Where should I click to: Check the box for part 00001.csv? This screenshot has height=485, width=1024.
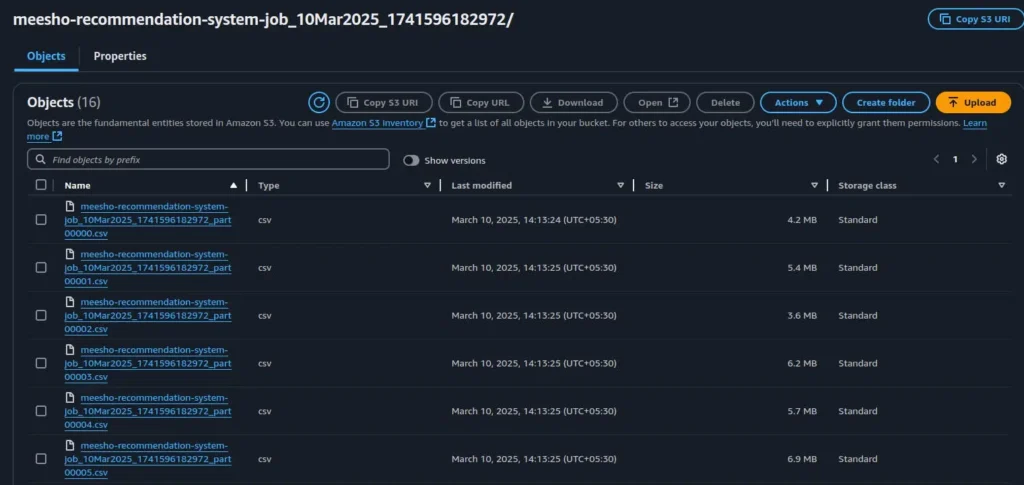click(41, 268)
